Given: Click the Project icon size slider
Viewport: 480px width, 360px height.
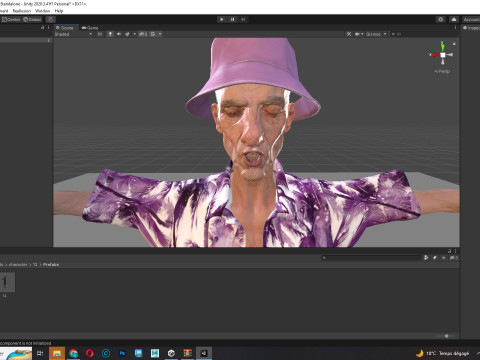Looking at the screenshot, I should point(447,336).
